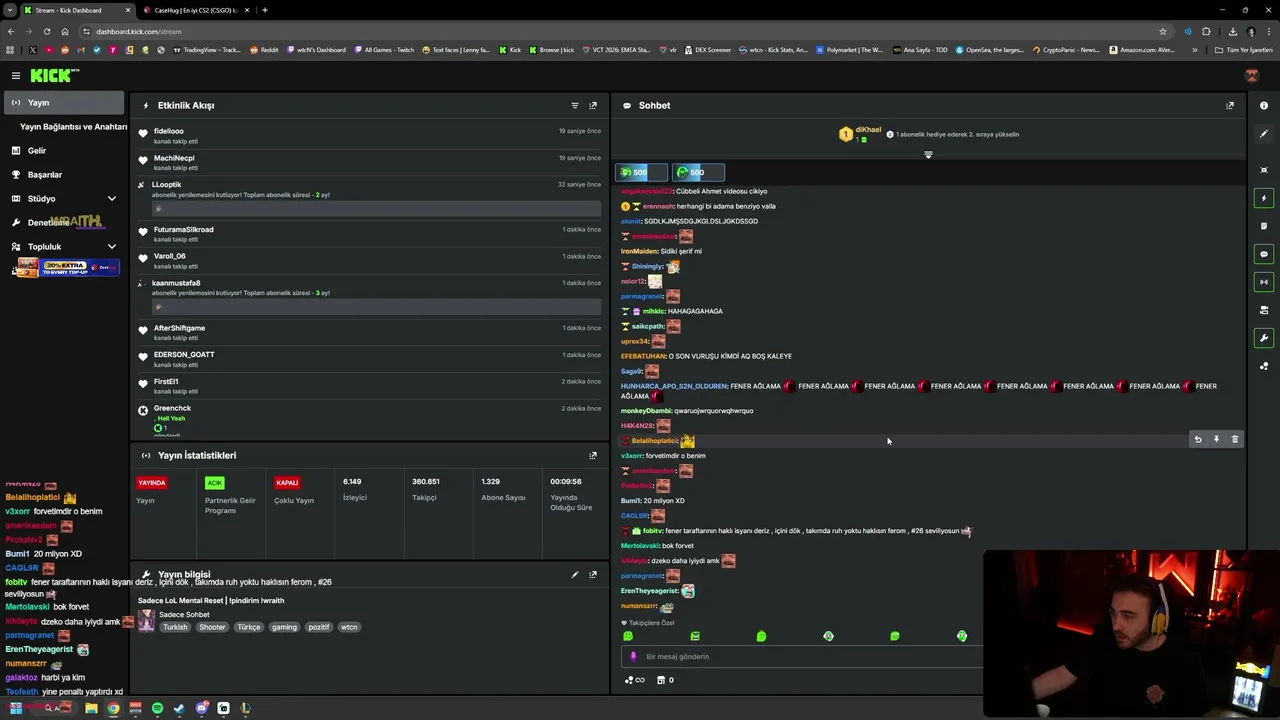Open the Reddit bookmark

coord(264,49)
